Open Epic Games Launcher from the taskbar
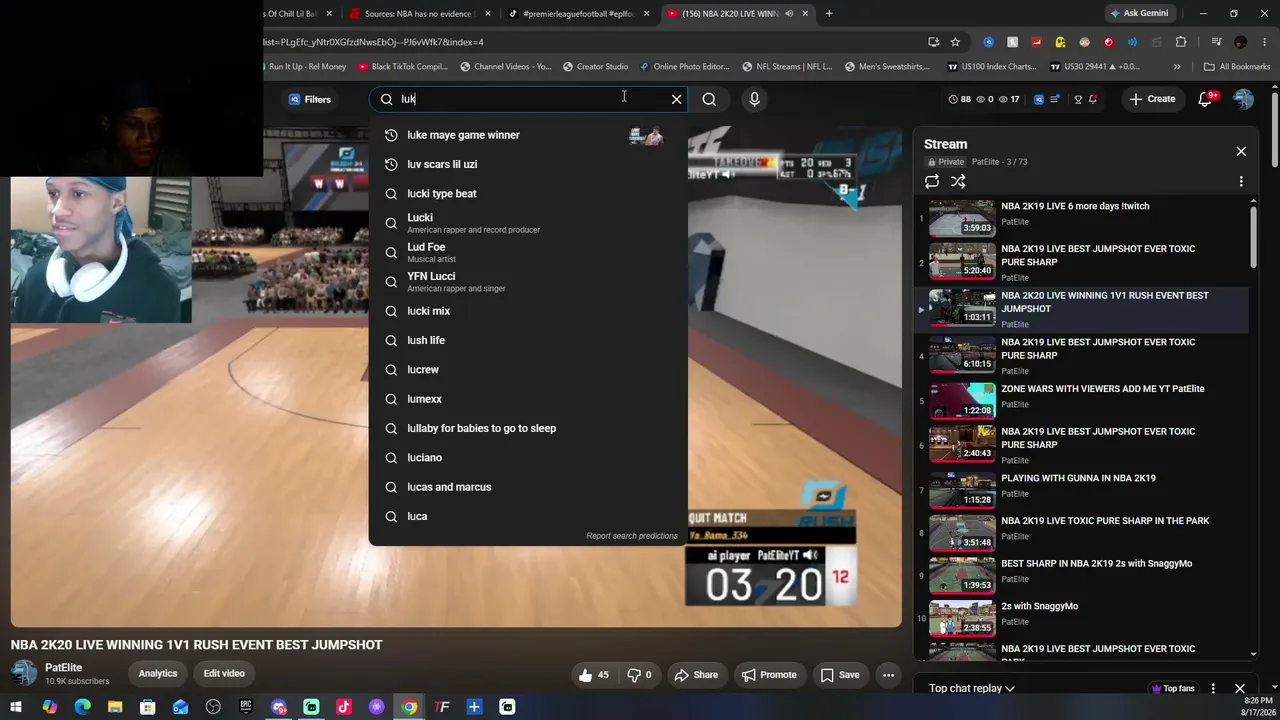The width and height of the screenshot is (1280, 720). [246, 707]
